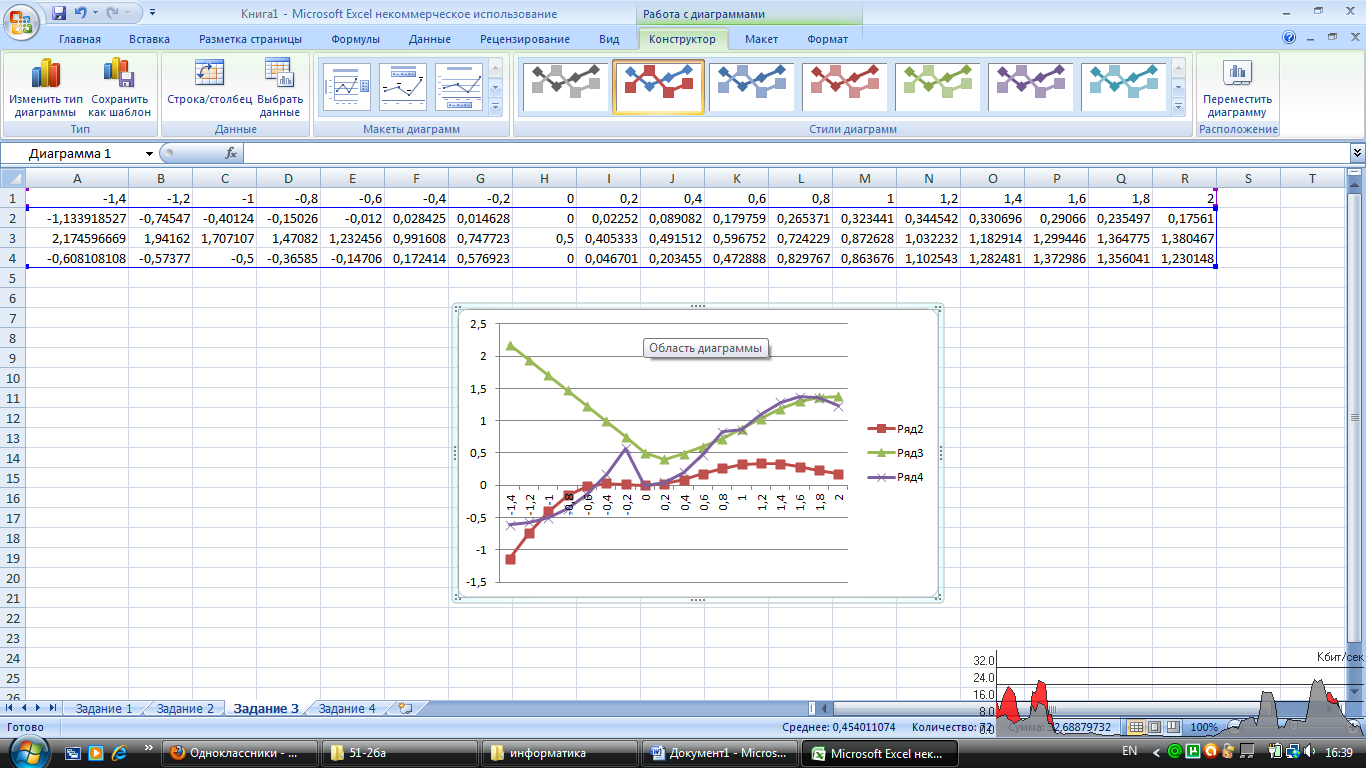Open the undo history dropdown arrow
Viewport: 1366px width, 768px height.
coord(94,13)
